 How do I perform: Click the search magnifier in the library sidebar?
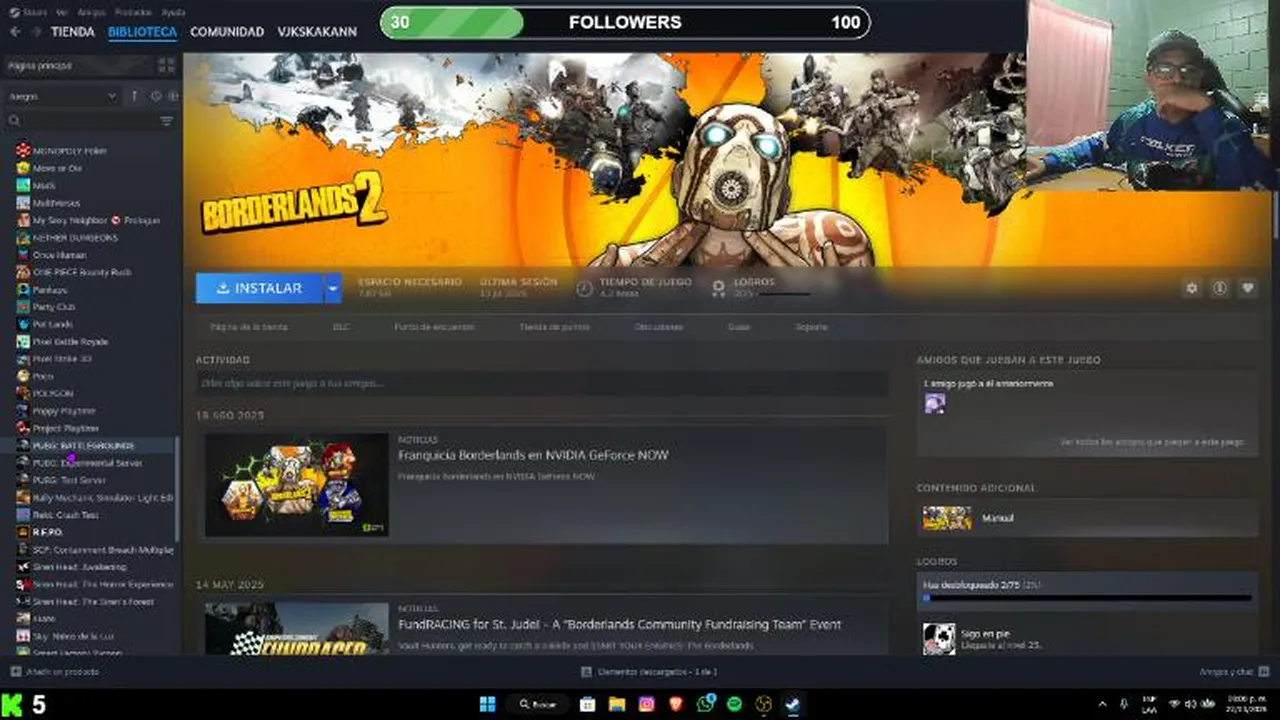(15, 121)
